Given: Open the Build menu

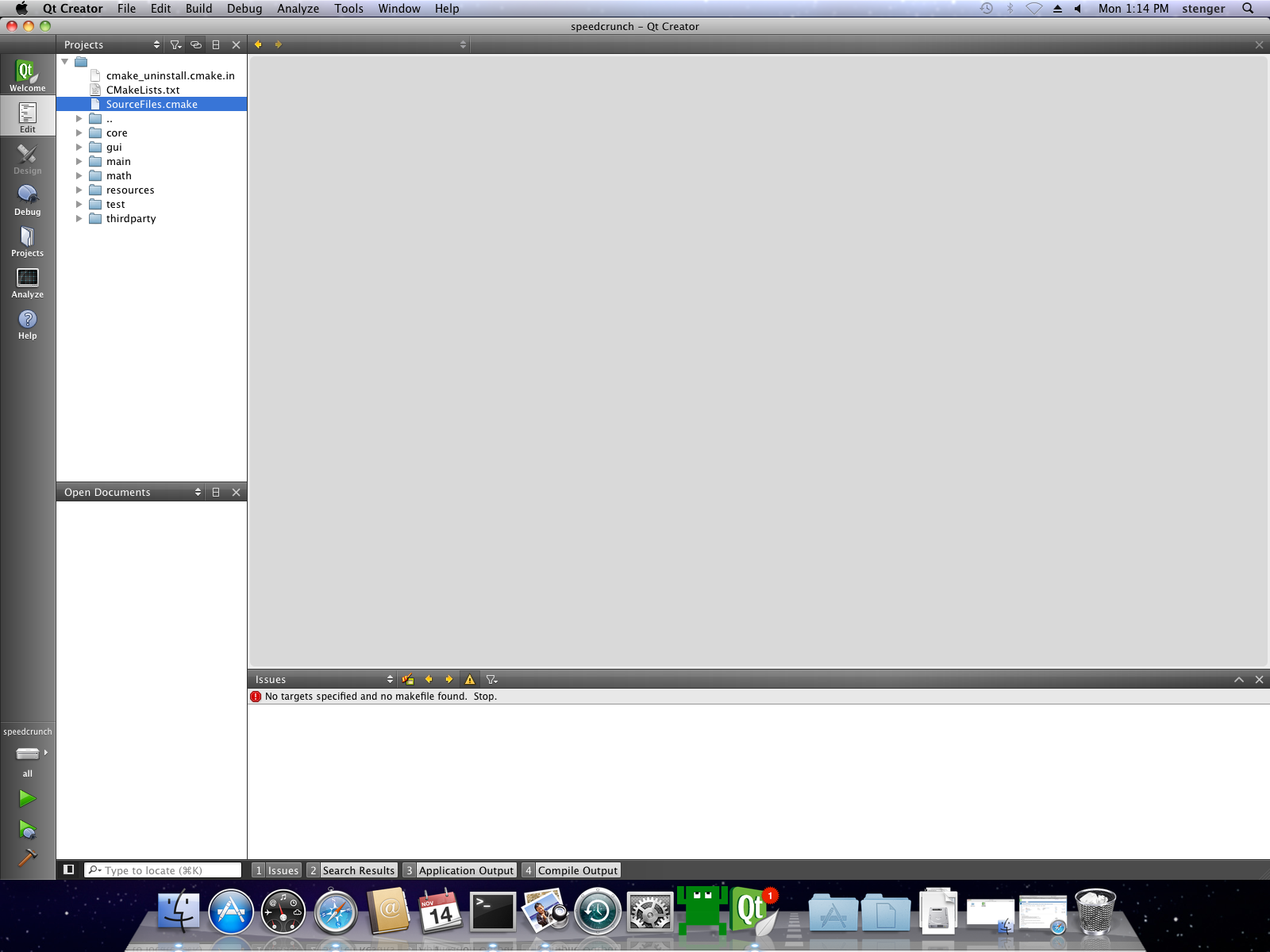Looking at the screenshot, I should (x=198, y=9).
